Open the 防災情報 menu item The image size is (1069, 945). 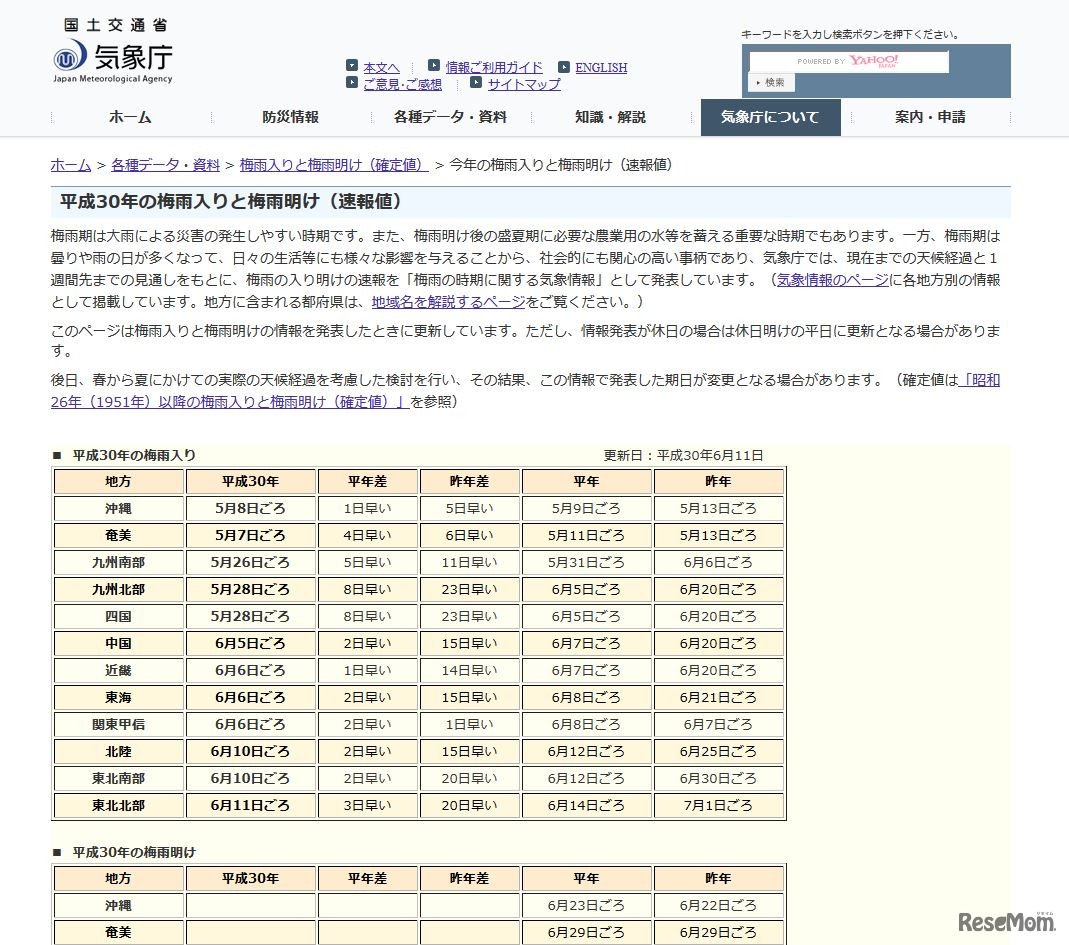click(x=289, y=117)
